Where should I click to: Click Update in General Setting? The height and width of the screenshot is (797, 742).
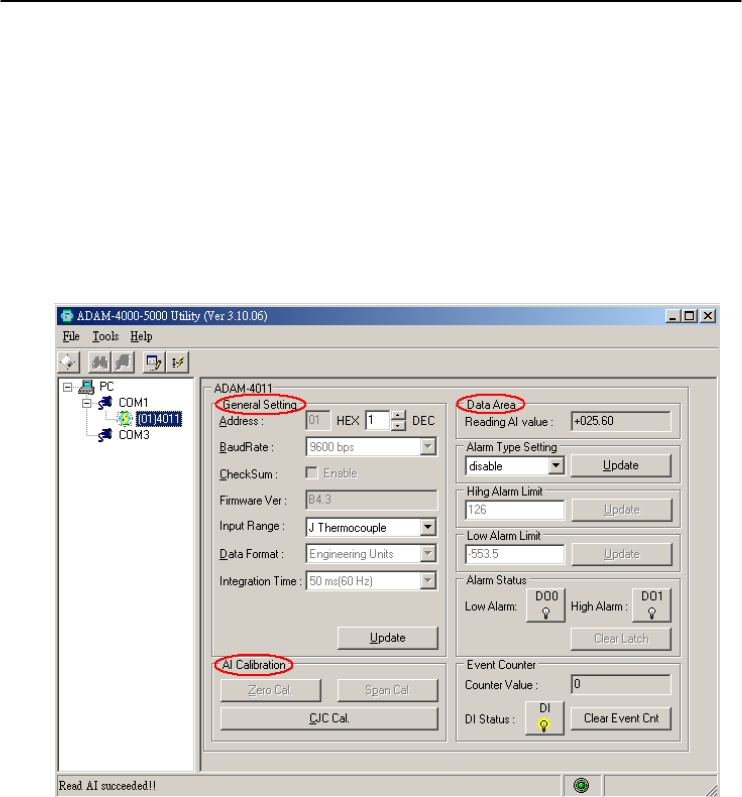[387, 638]
